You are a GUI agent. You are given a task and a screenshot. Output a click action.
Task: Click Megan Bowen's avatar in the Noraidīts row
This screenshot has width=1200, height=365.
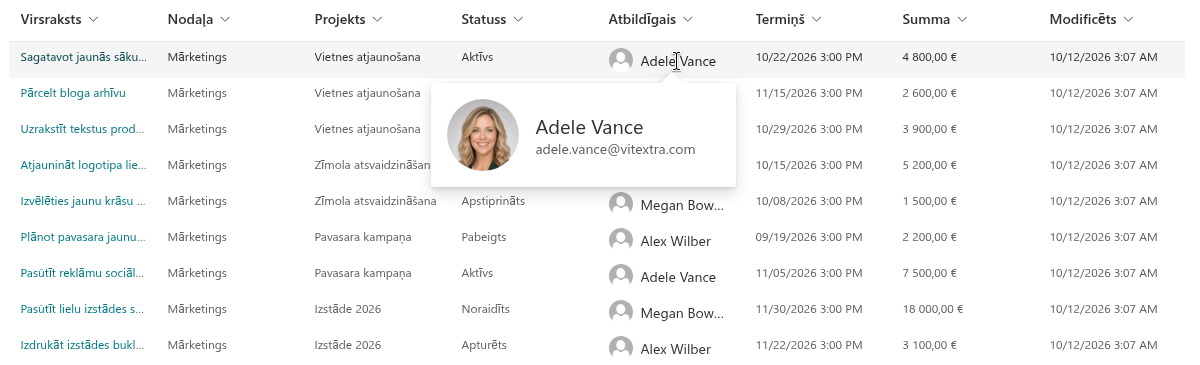[621, 312]
